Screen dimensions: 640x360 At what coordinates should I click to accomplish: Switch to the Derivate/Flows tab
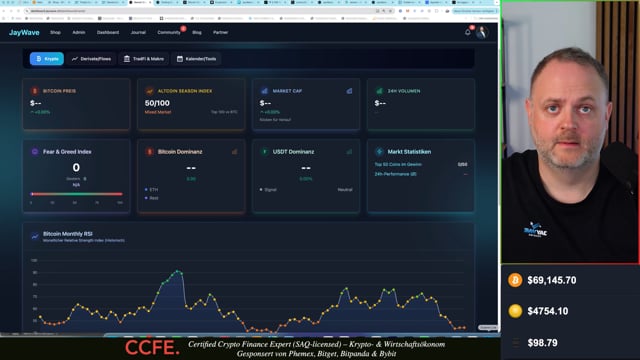91,59
